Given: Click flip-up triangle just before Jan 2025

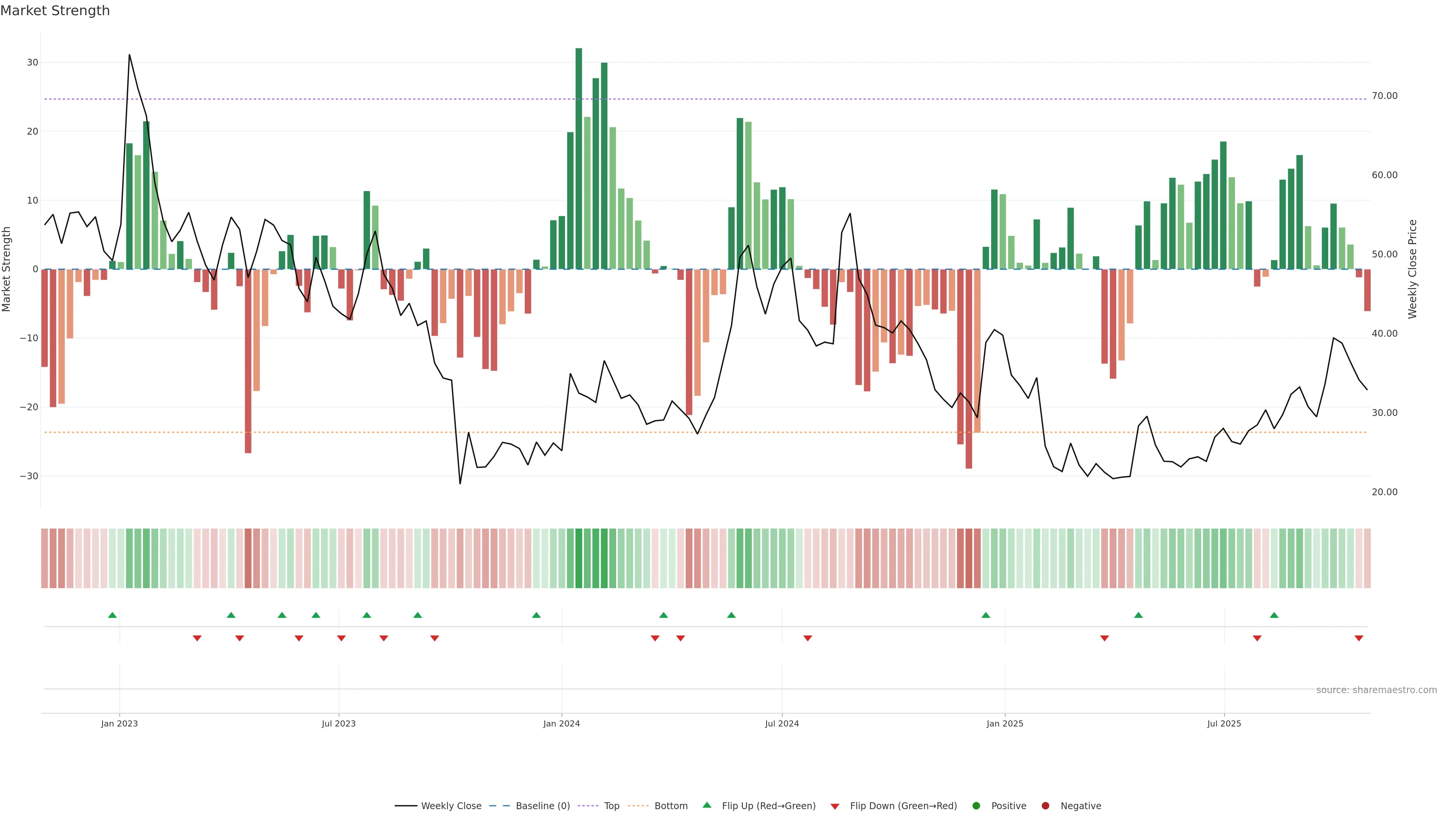Looking at the screenshot, I should point(986,615).
